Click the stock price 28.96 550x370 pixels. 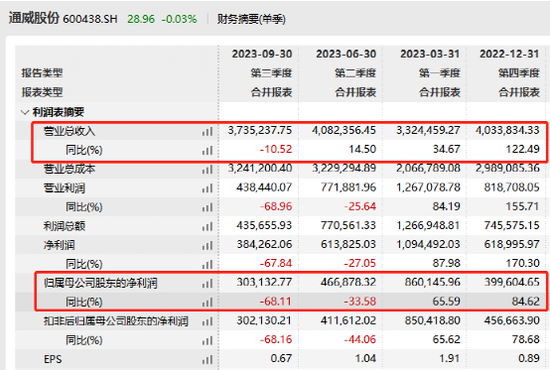tap(141, 19)
